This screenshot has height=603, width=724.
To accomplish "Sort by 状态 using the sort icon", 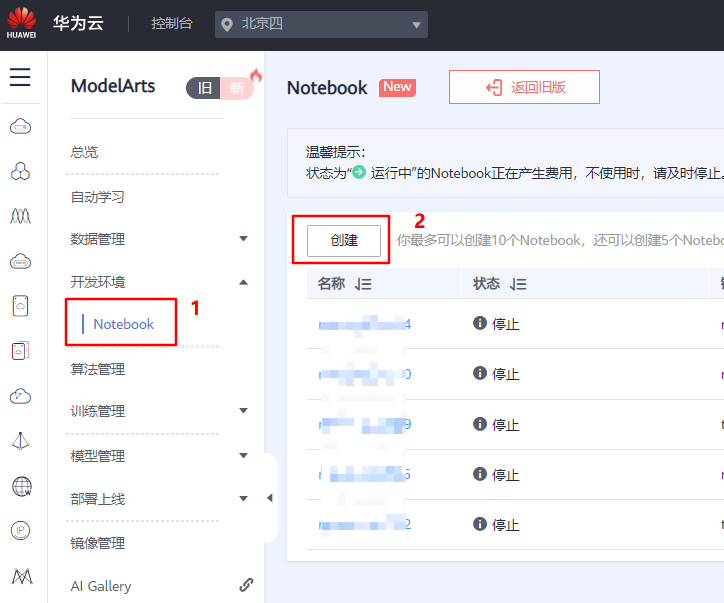I will click(518, 284).
